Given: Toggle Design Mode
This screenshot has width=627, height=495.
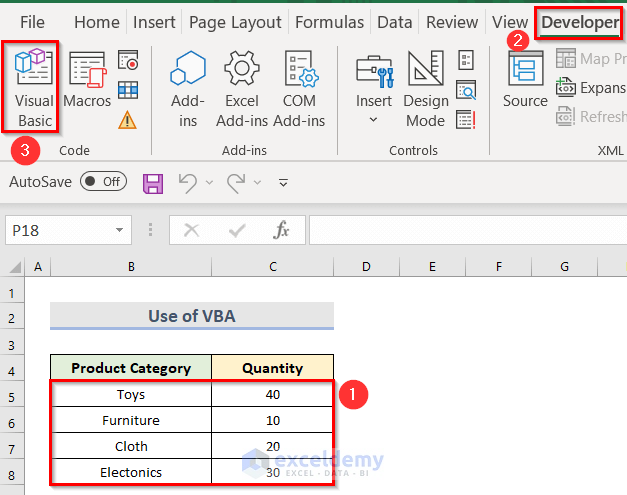Looking at the screenshot, I should 425,88.
